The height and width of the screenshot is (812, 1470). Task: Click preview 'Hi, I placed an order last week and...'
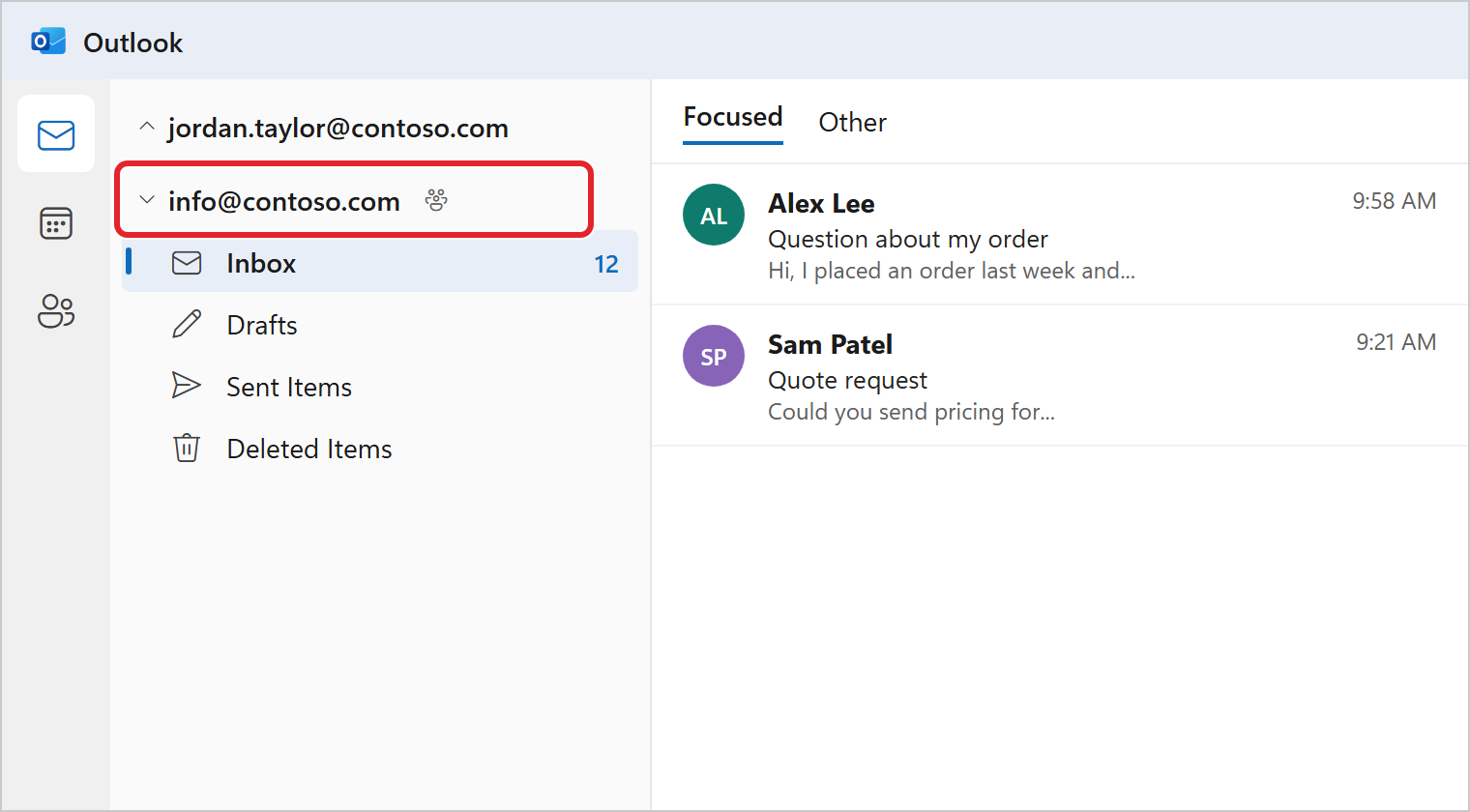pyautogui.click(x=952, y=271)
